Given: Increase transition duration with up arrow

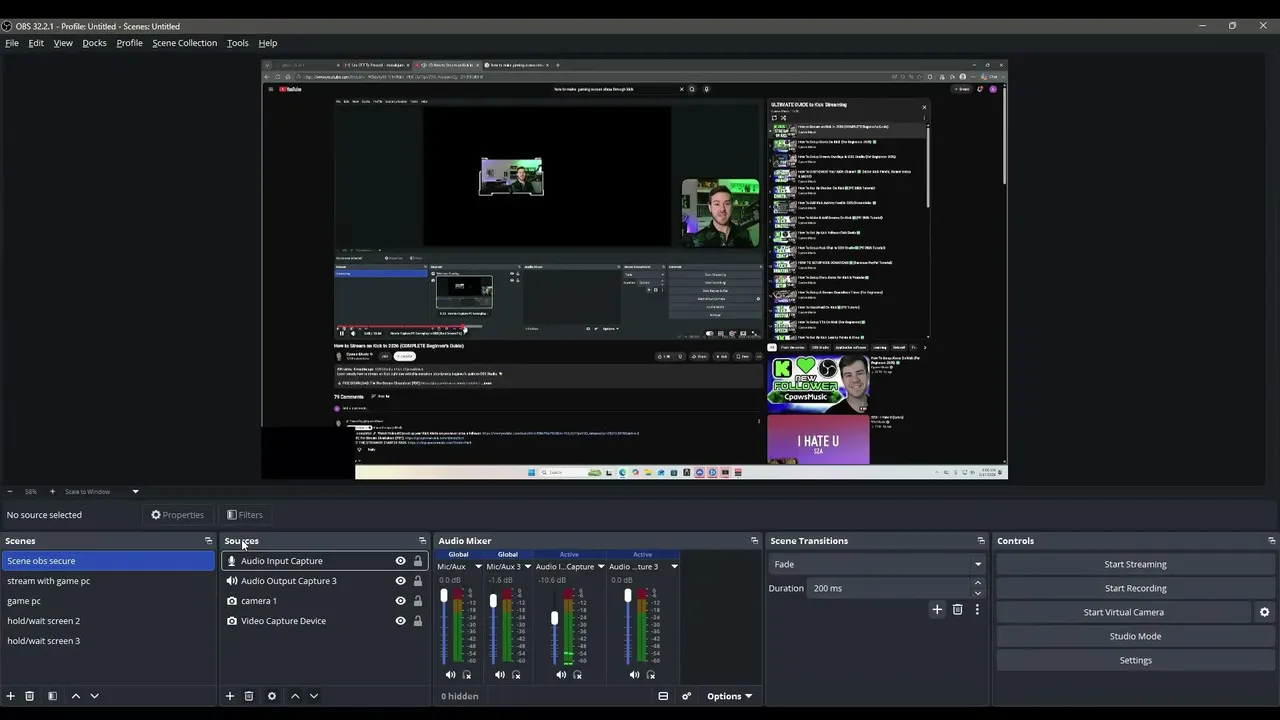Looking at the screenshot, I should click(x=977, y=583).
